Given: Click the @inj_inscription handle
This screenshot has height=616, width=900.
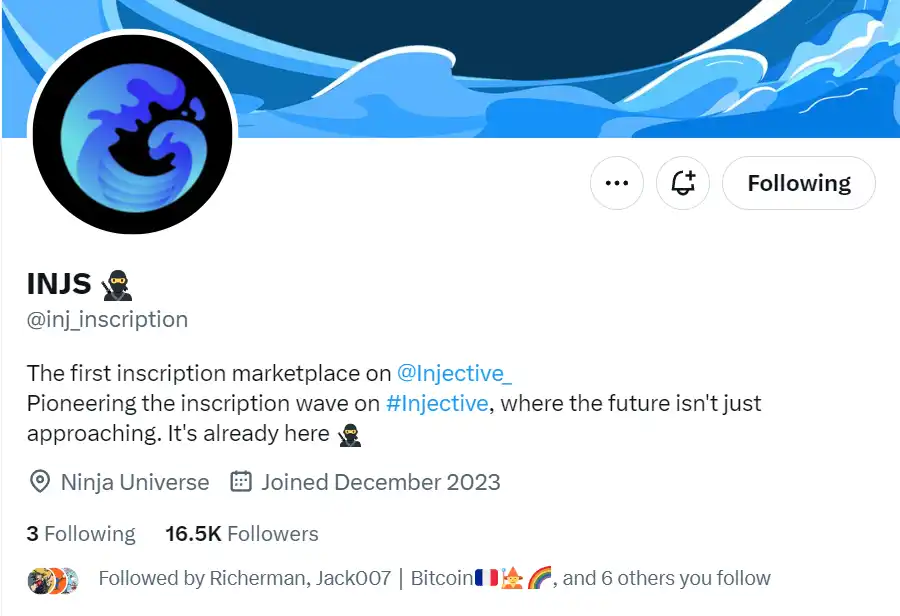Looking at the screenshot, I should click(107, 320).
